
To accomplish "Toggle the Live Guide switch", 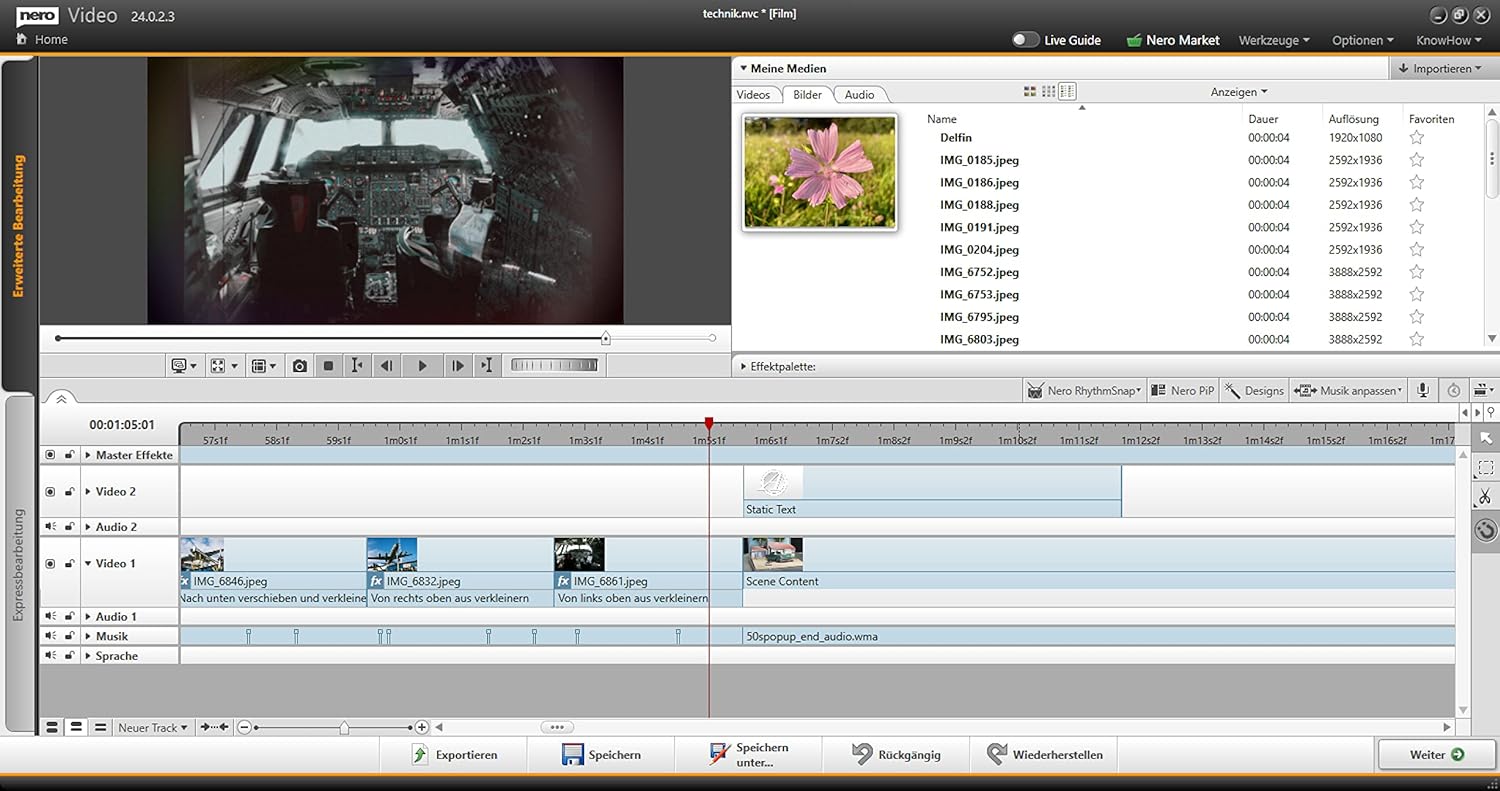I will tap(1025, 40).
